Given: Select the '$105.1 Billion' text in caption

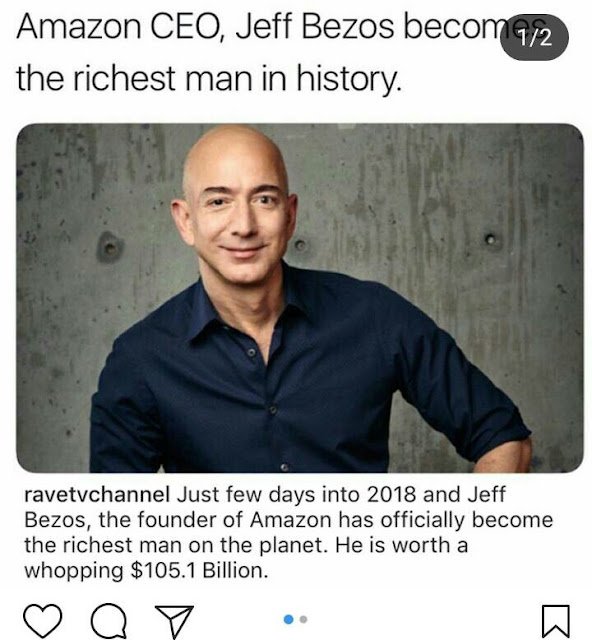Looking at the screenshot, I should [x=199, y=571].
